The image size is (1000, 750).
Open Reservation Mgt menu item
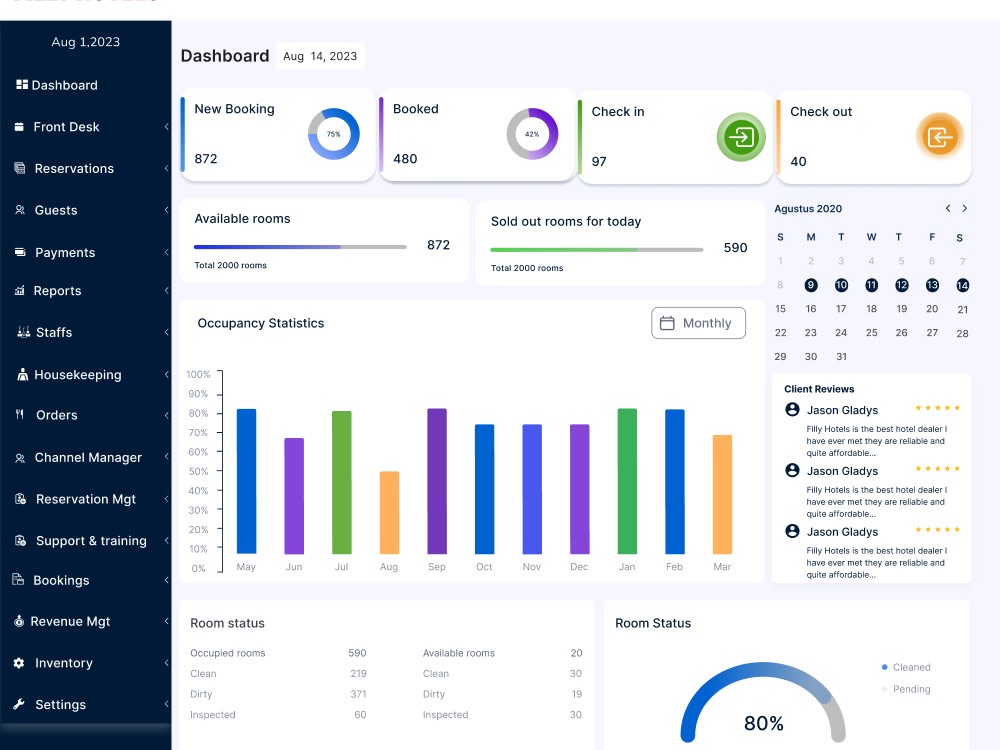tap(85, 499)
